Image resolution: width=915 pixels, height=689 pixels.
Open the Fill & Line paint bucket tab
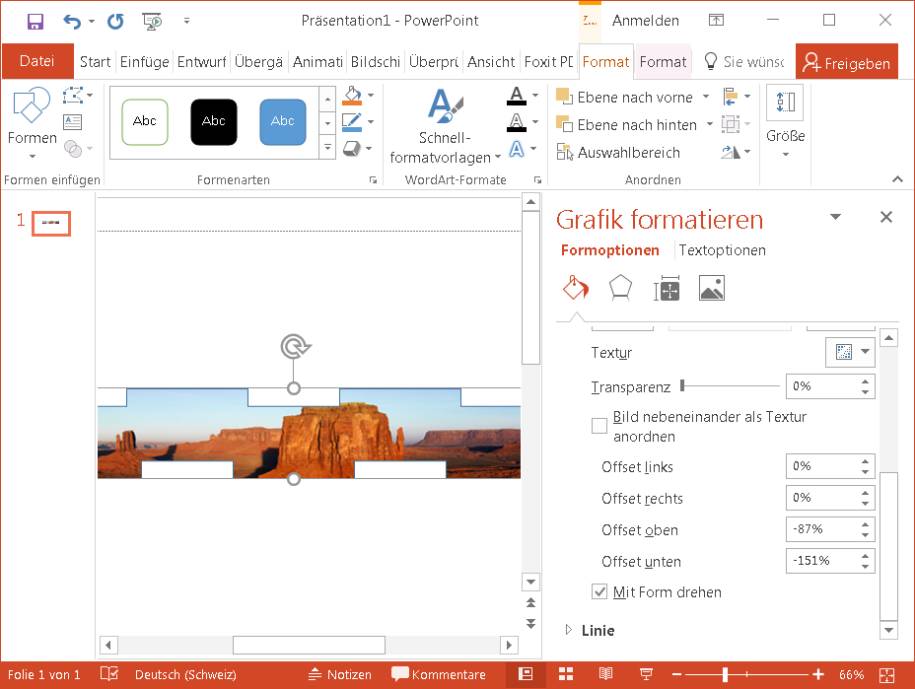(575, 289)
